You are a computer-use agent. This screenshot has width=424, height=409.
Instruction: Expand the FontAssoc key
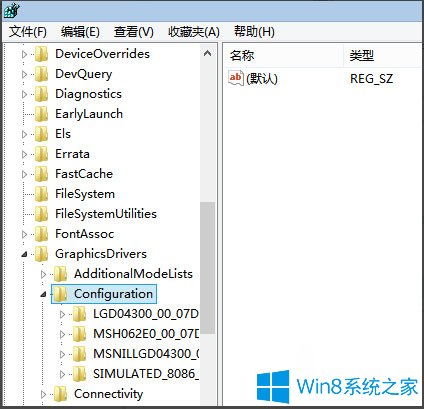pos(24,234)
